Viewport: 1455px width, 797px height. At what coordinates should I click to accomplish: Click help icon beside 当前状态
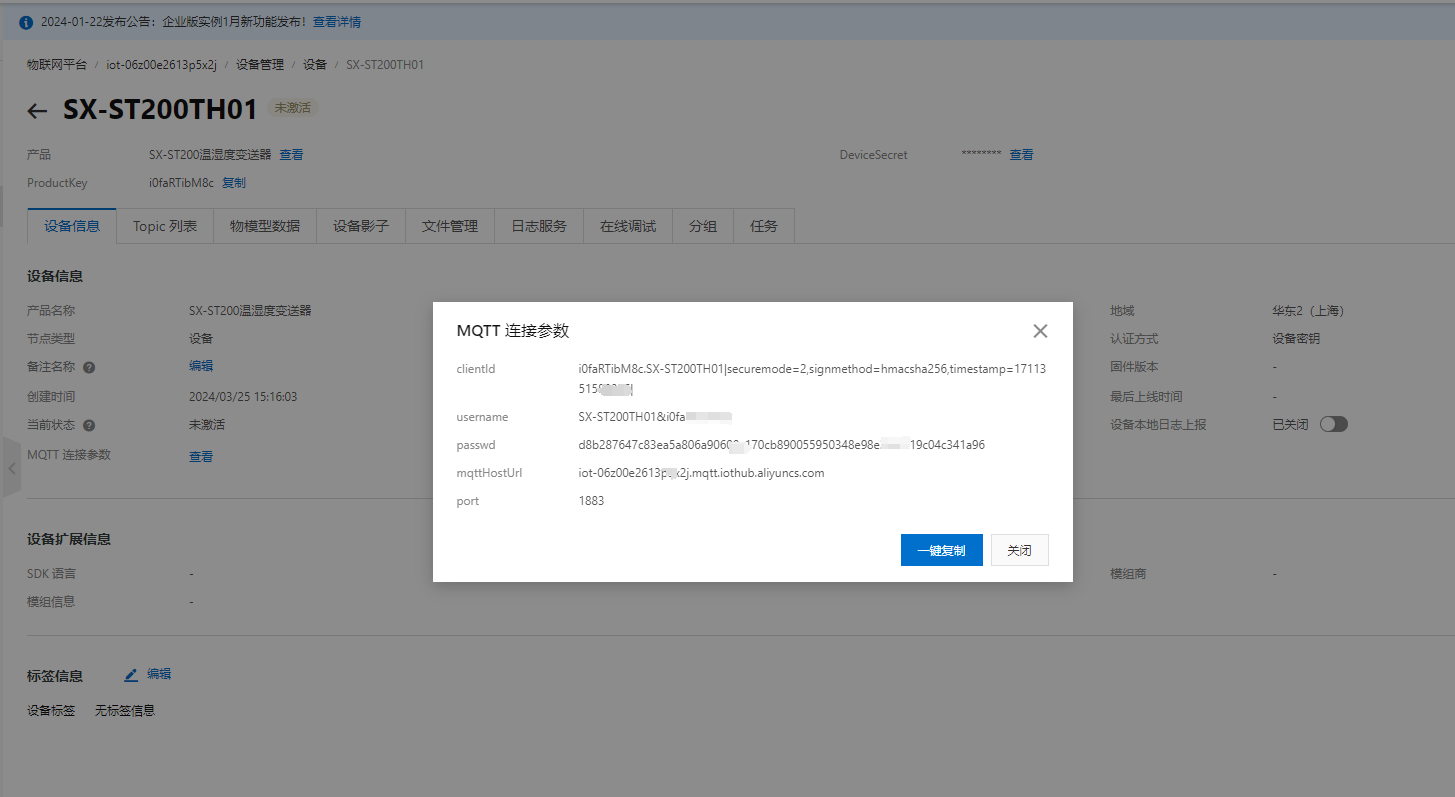click(x=89, y=426)
